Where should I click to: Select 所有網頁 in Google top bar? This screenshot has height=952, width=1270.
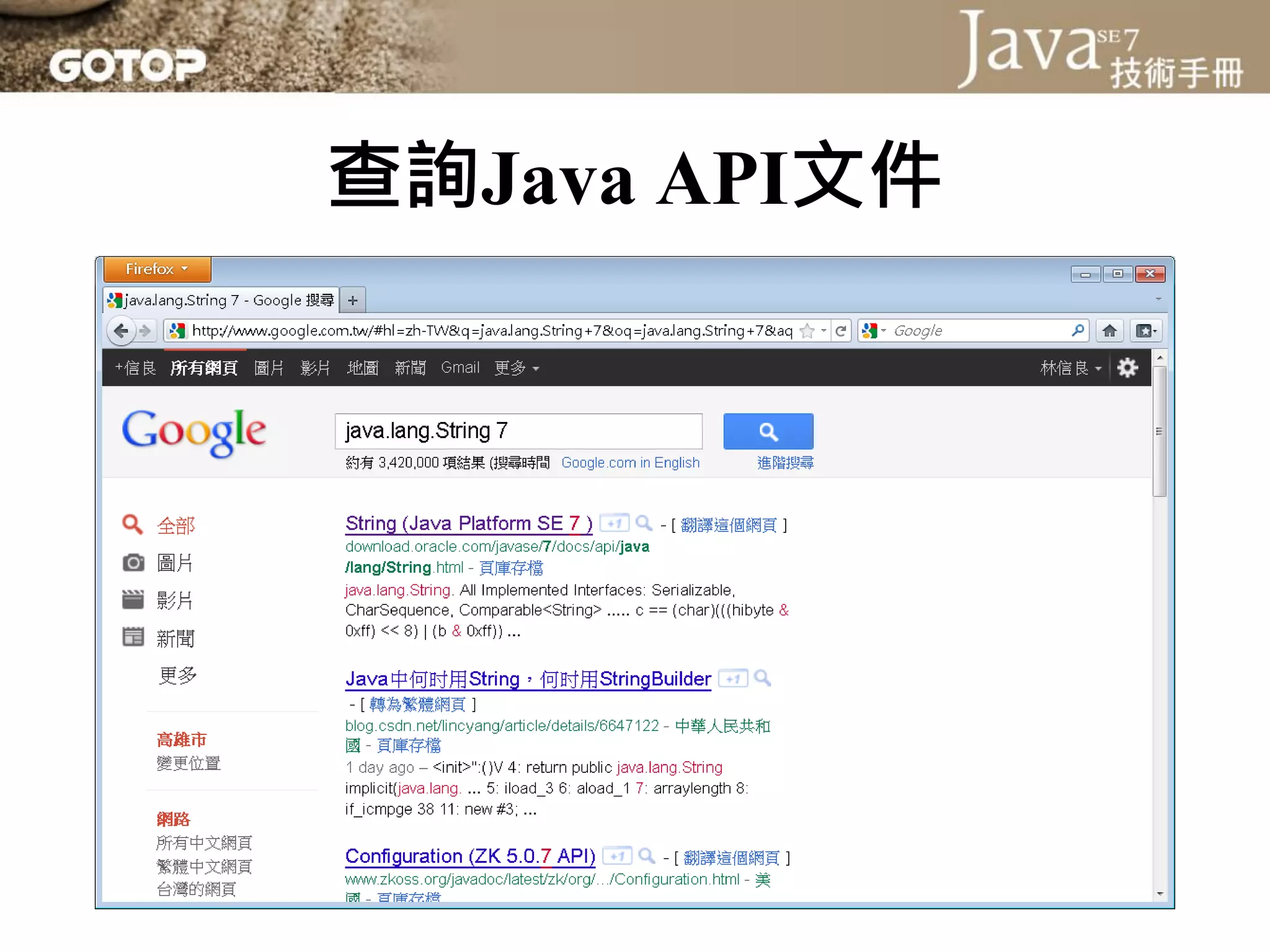(x=204, y=368)
